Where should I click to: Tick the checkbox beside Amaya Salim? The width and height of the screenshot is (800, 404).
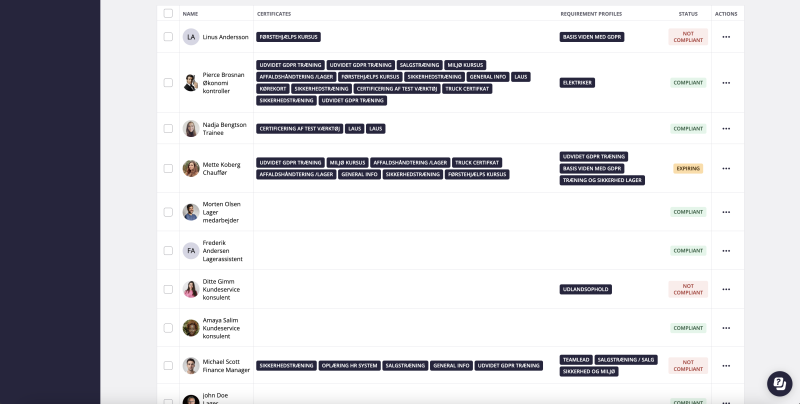[x=168, y=328]
